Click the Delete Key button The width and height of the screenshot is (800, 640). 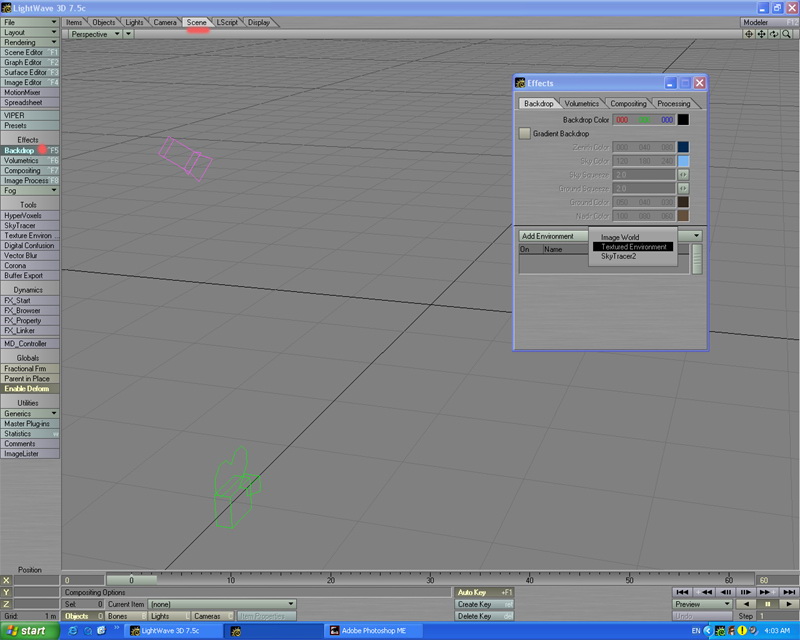(484, 616)
